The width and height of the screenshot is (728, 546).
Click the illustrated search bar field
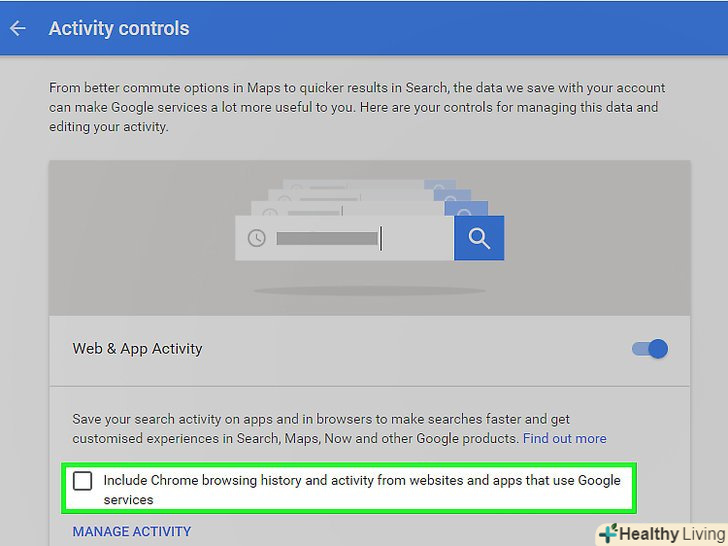(344, 238)
